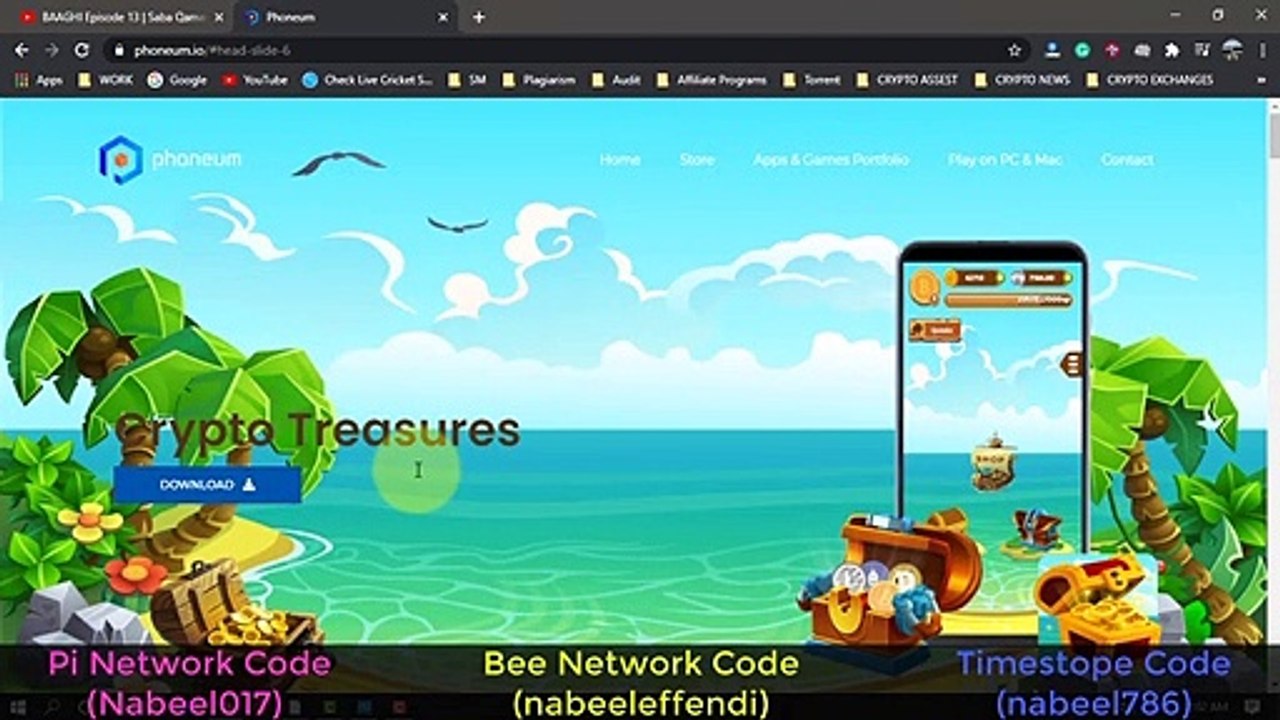The height and width of the screenshot is (720, 1280).
Task: Open the Google bookmark
Action: click(x=177, y=80)
